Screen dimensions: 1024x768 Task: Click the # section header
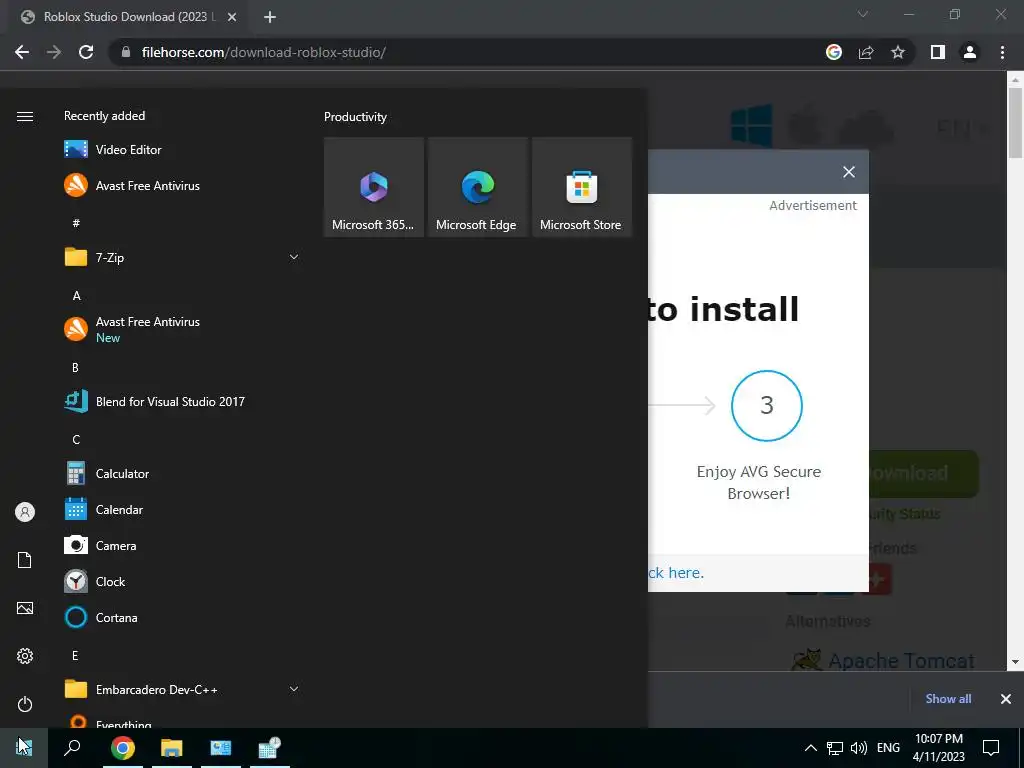point(76,223)
